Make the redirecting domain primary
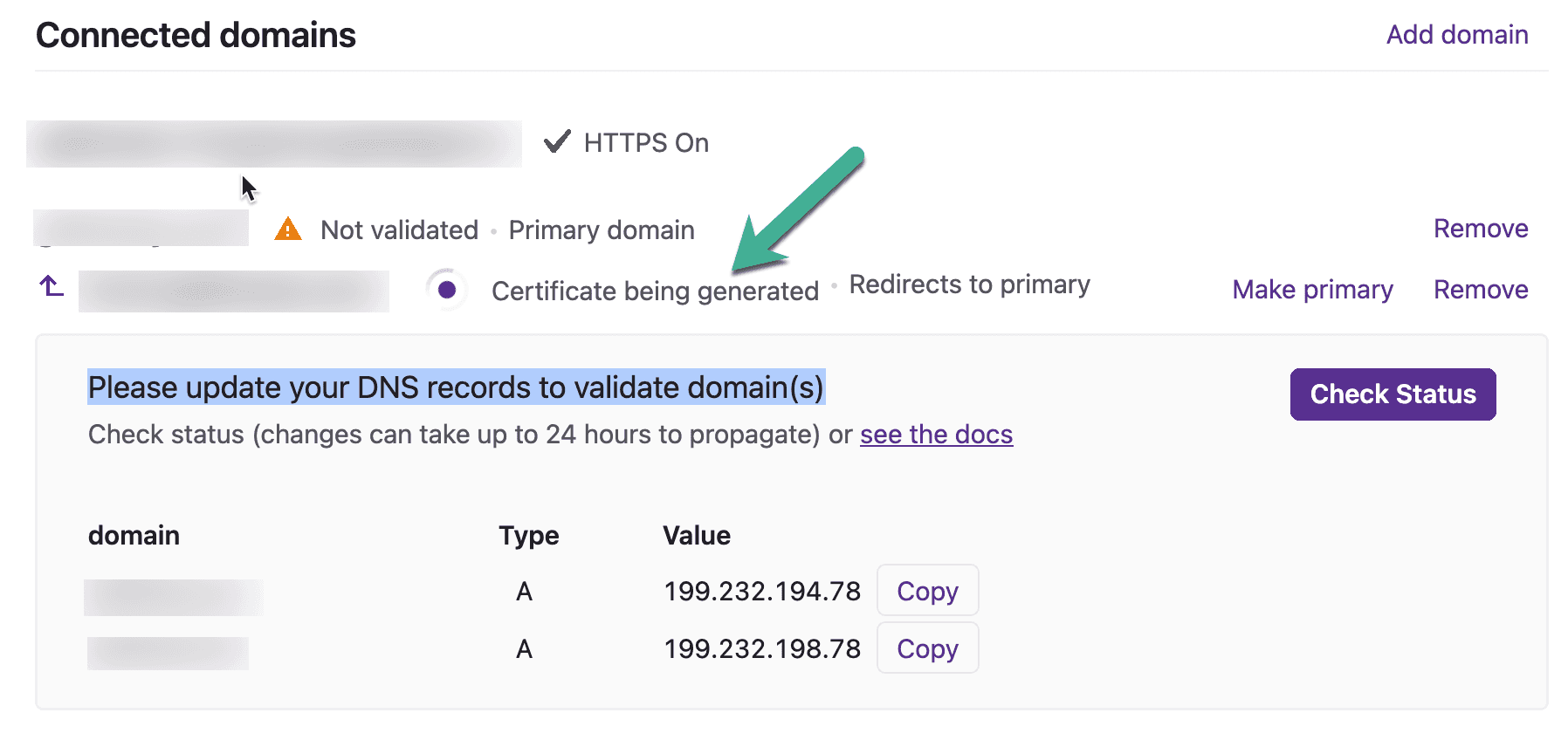Viewport: 1568px width, 747px height. click(1311, 290)
